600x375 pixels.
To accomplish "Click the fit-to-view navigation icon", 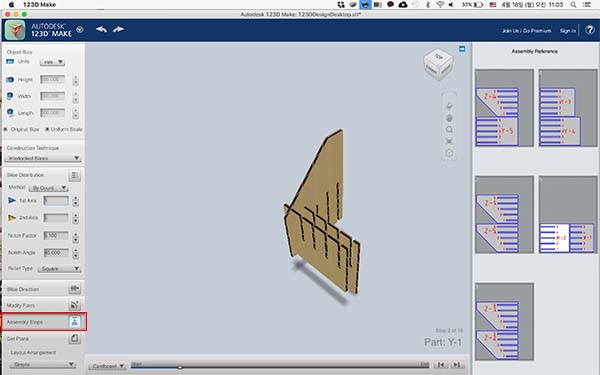I will (449, 142).
